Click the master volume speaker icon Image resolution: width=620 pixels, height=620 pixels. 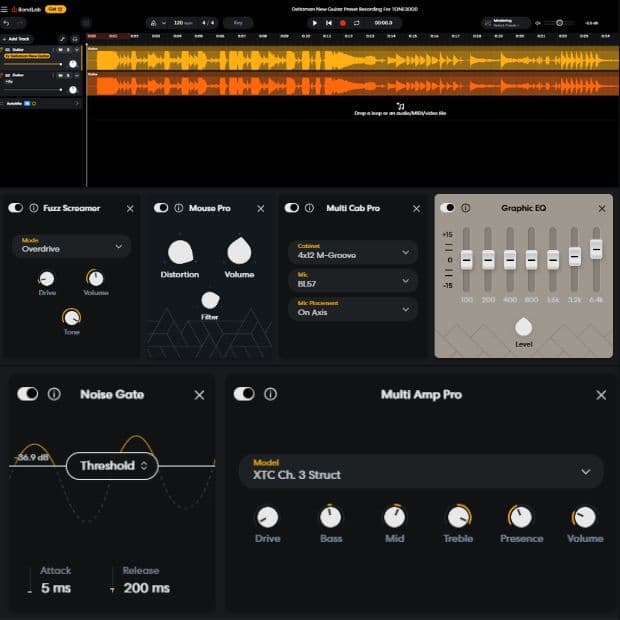tap(538, 23)
